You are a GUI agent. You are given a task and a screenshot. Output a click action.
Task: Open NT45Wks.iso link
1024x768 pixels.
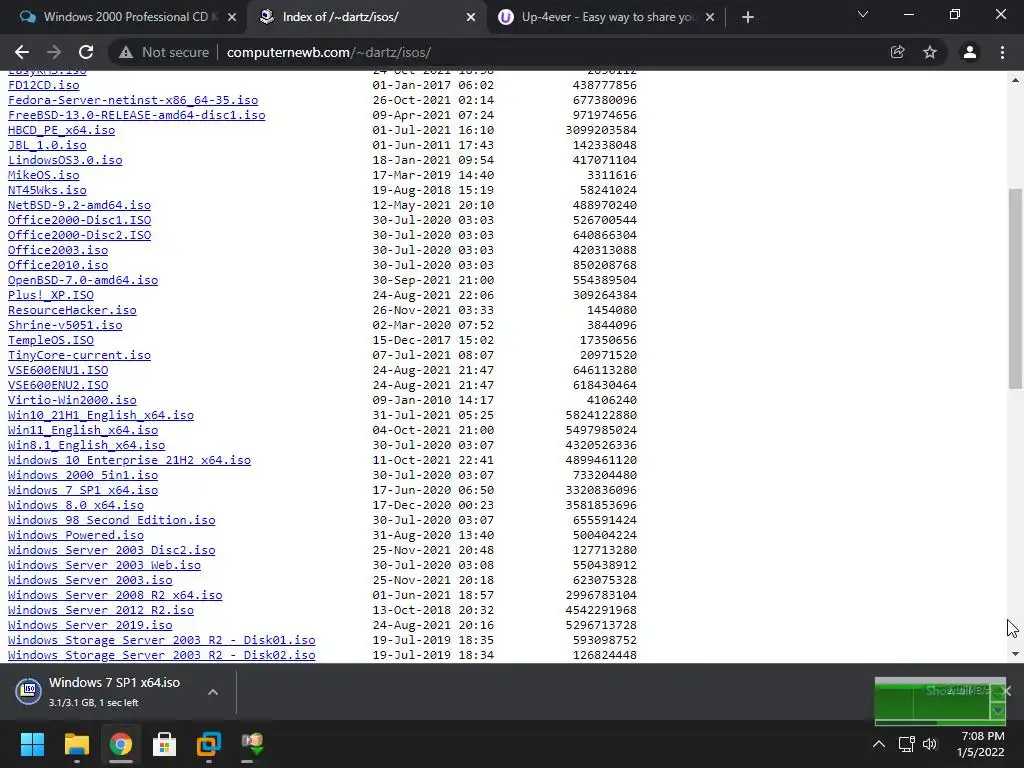tap(47, 190)
